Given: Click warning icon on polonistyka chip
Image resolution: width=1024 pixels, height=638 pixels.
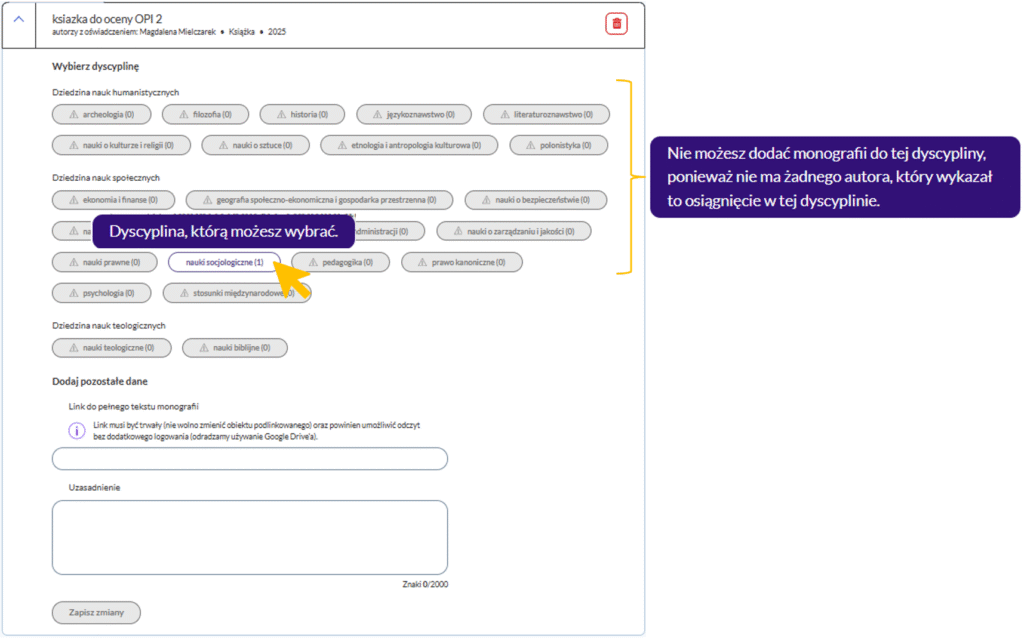Looking at the screenshot, I should pyautogui.click(x=528, y=145).
